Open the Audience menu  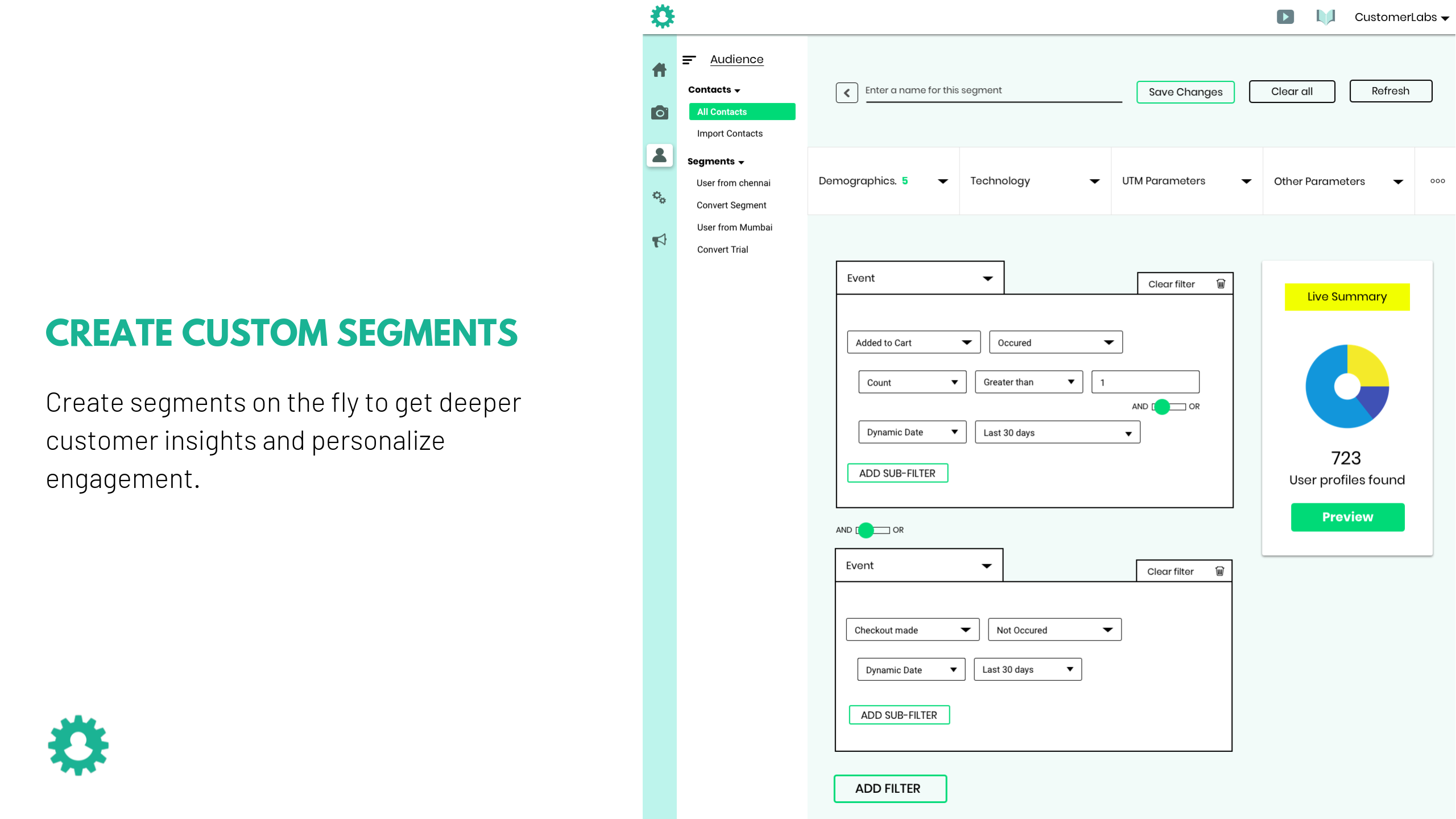[737, 59]
